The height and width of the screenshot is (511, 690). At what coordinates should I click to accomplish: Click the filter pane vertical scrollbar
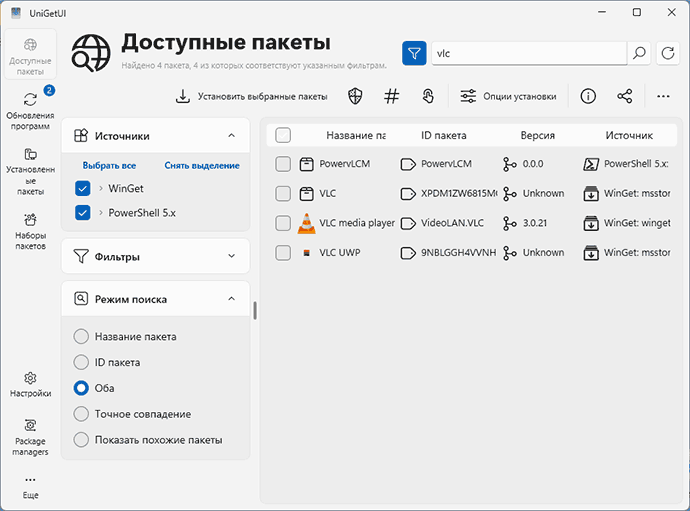255,311
